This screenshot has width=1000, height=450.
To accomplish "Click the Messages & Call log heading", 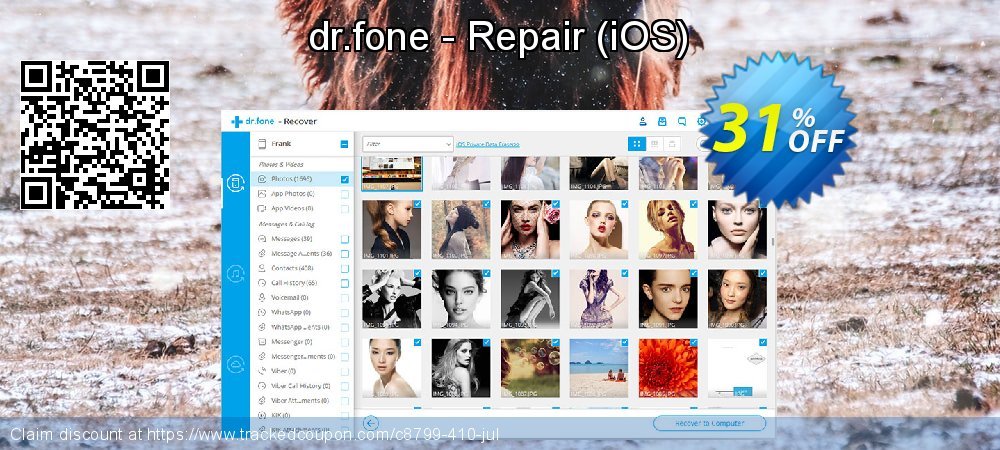I will coord(286,224).
